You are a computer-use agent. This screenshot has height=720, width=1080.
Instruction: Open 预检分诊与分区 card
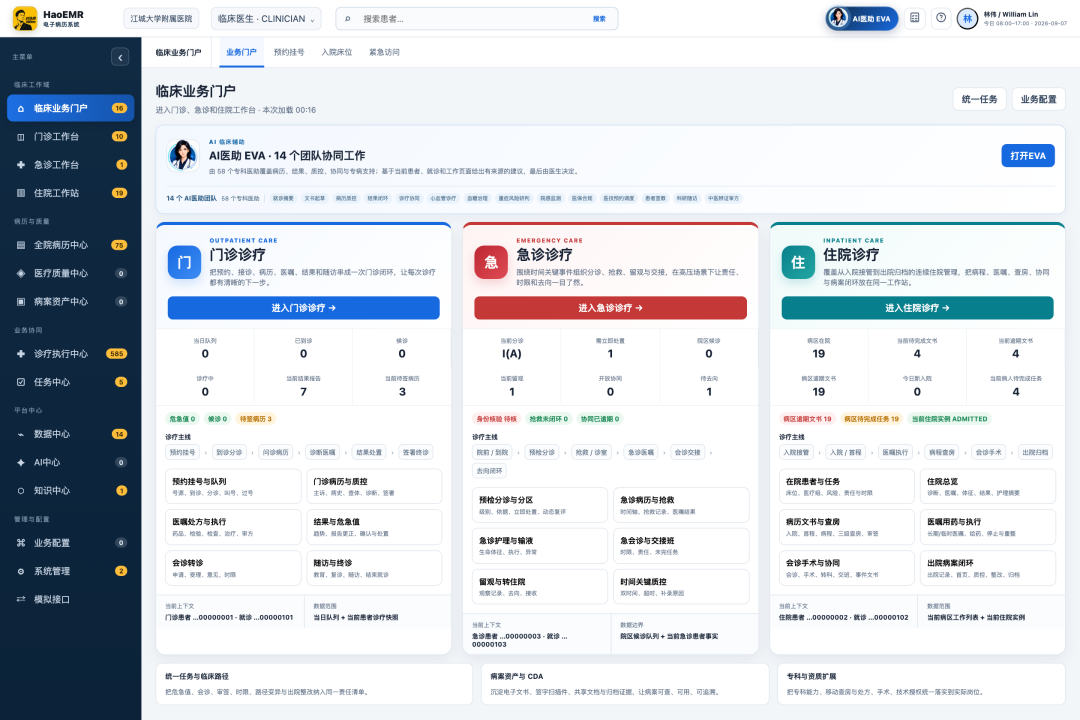[540, 505]
